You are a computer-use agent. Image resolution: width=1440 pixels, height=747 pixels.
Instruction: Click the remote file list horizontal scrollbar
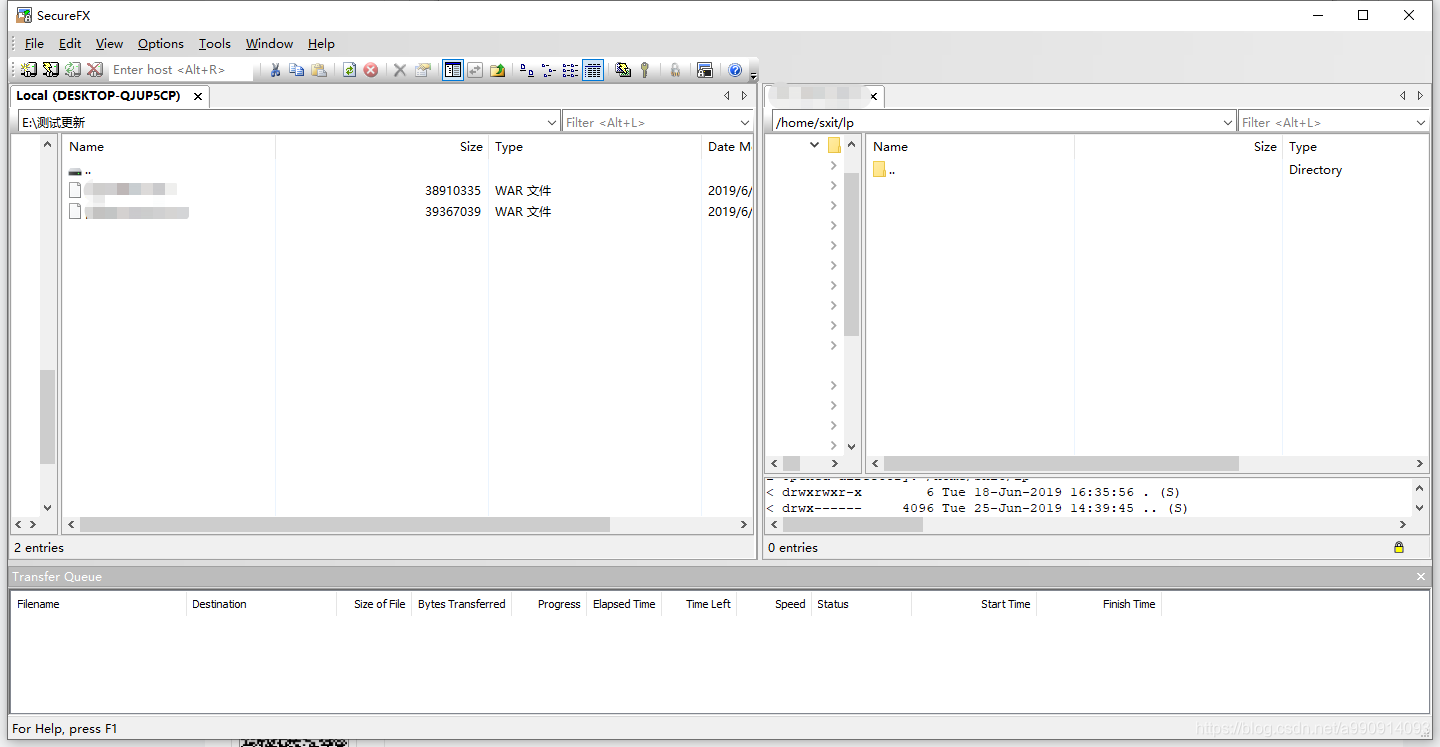pyautogui.click(x=1061, y=464)
